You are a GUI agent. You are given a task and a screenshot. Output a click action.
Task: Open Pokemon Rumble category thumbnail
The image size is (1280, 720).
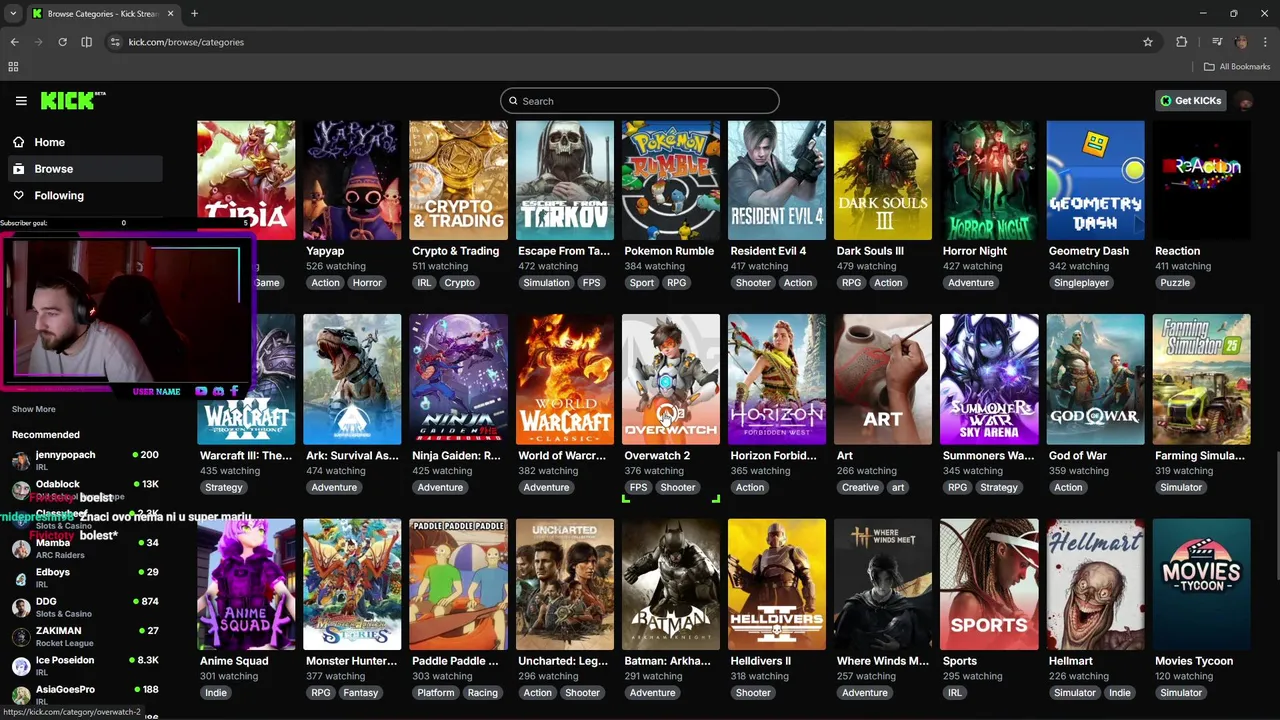pos(671,180)
